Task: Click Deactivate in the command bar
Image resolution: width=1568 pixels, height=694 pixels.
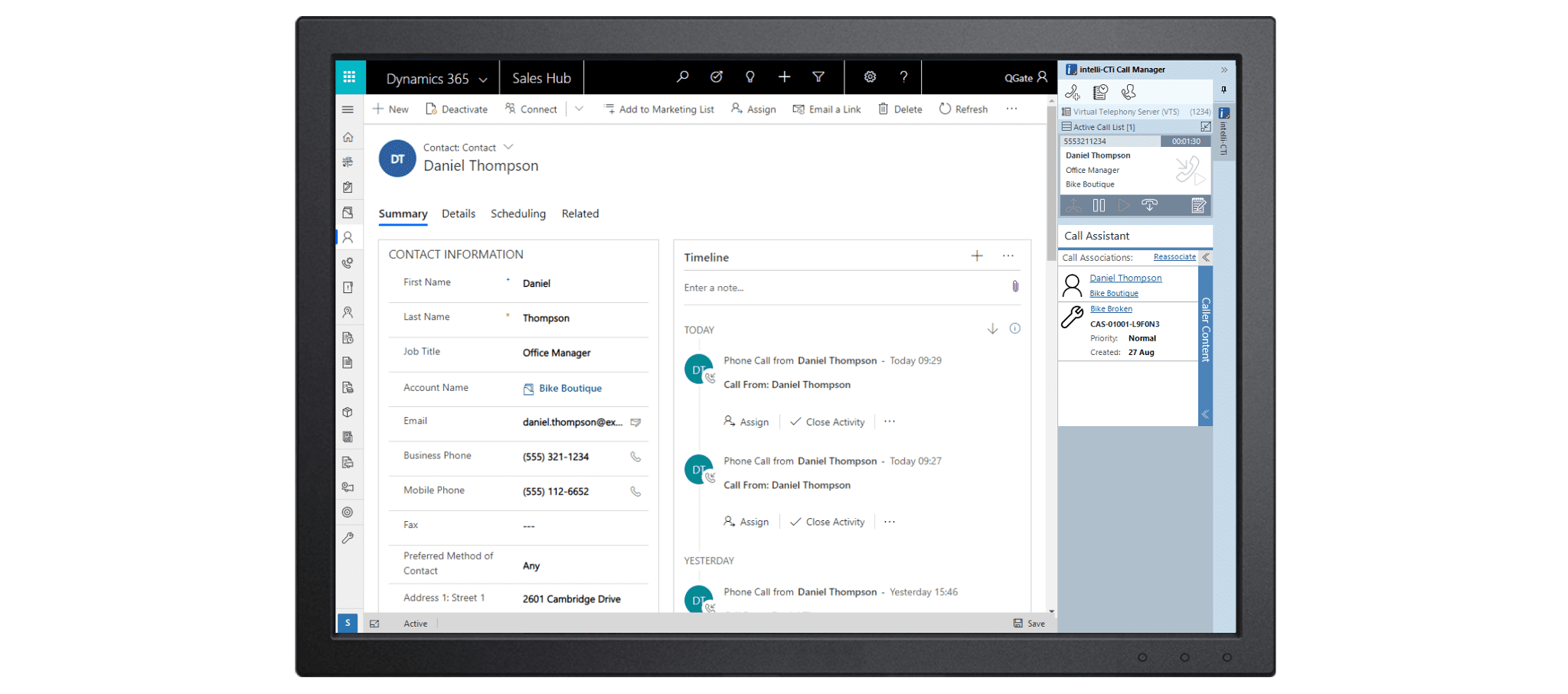Action: (456, 109)
